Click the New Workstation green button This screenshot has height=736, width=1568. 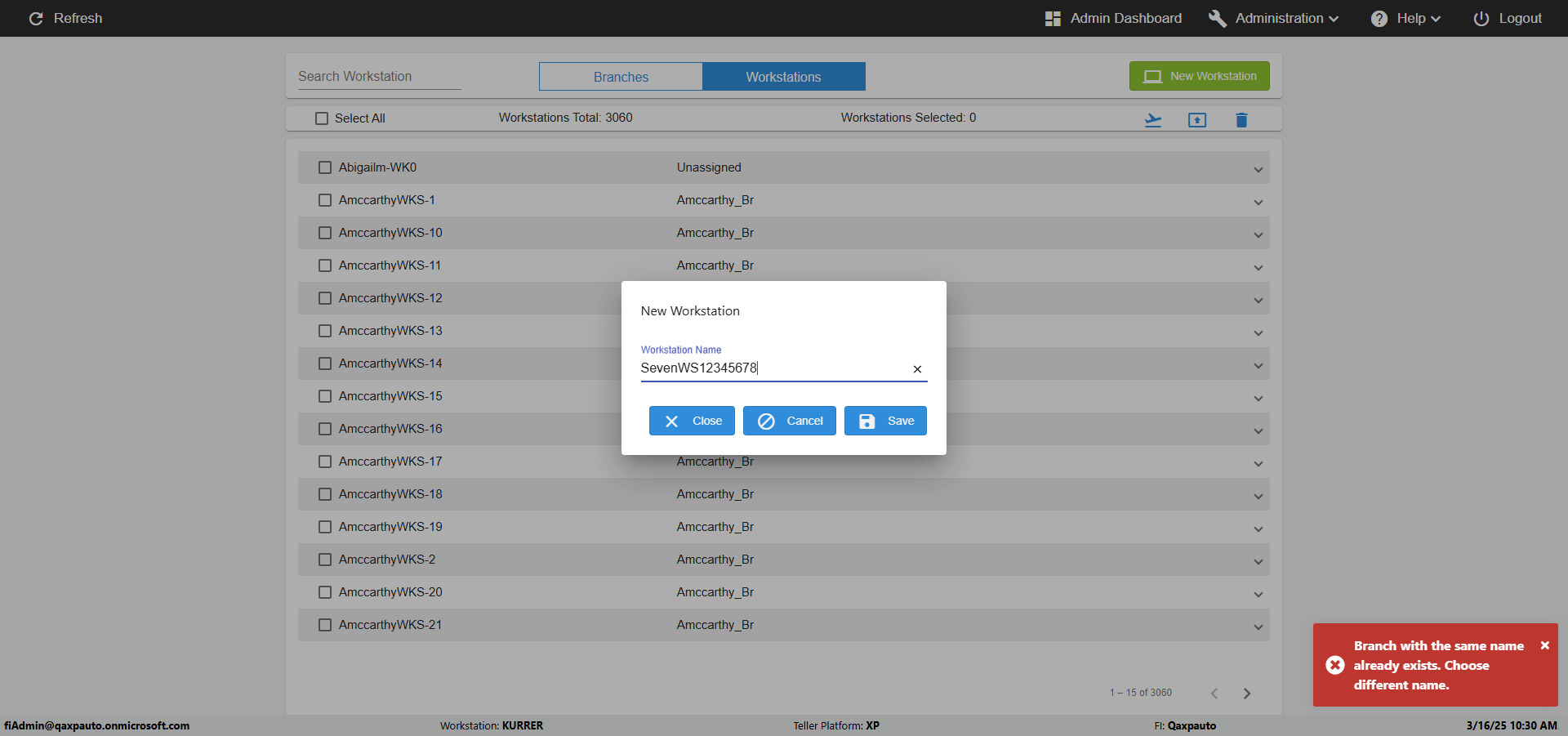[1200, 76]
